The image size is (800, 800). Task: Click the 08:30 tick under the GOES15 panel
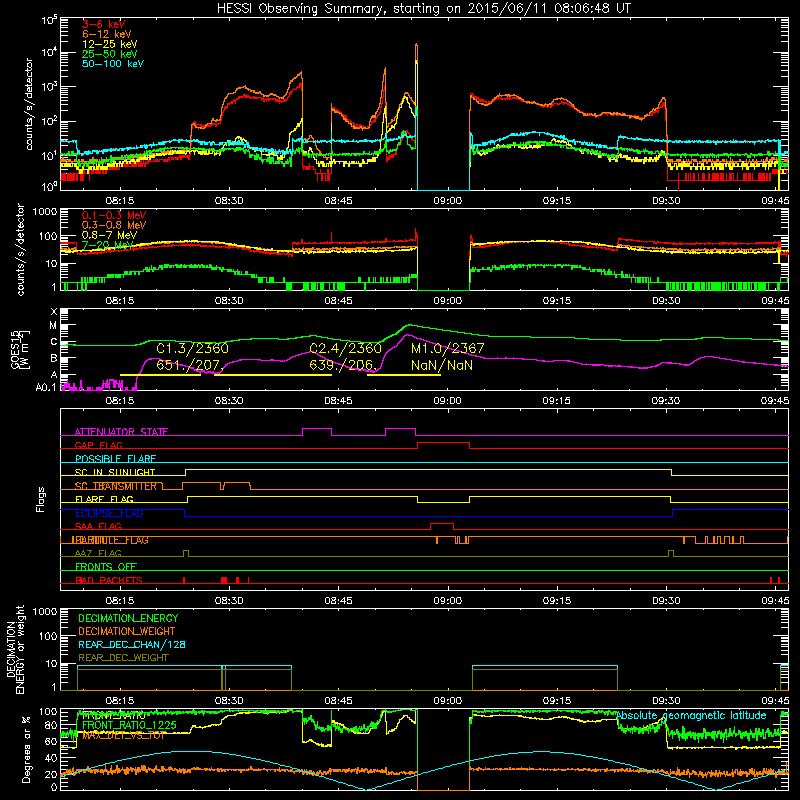point(229,400)
